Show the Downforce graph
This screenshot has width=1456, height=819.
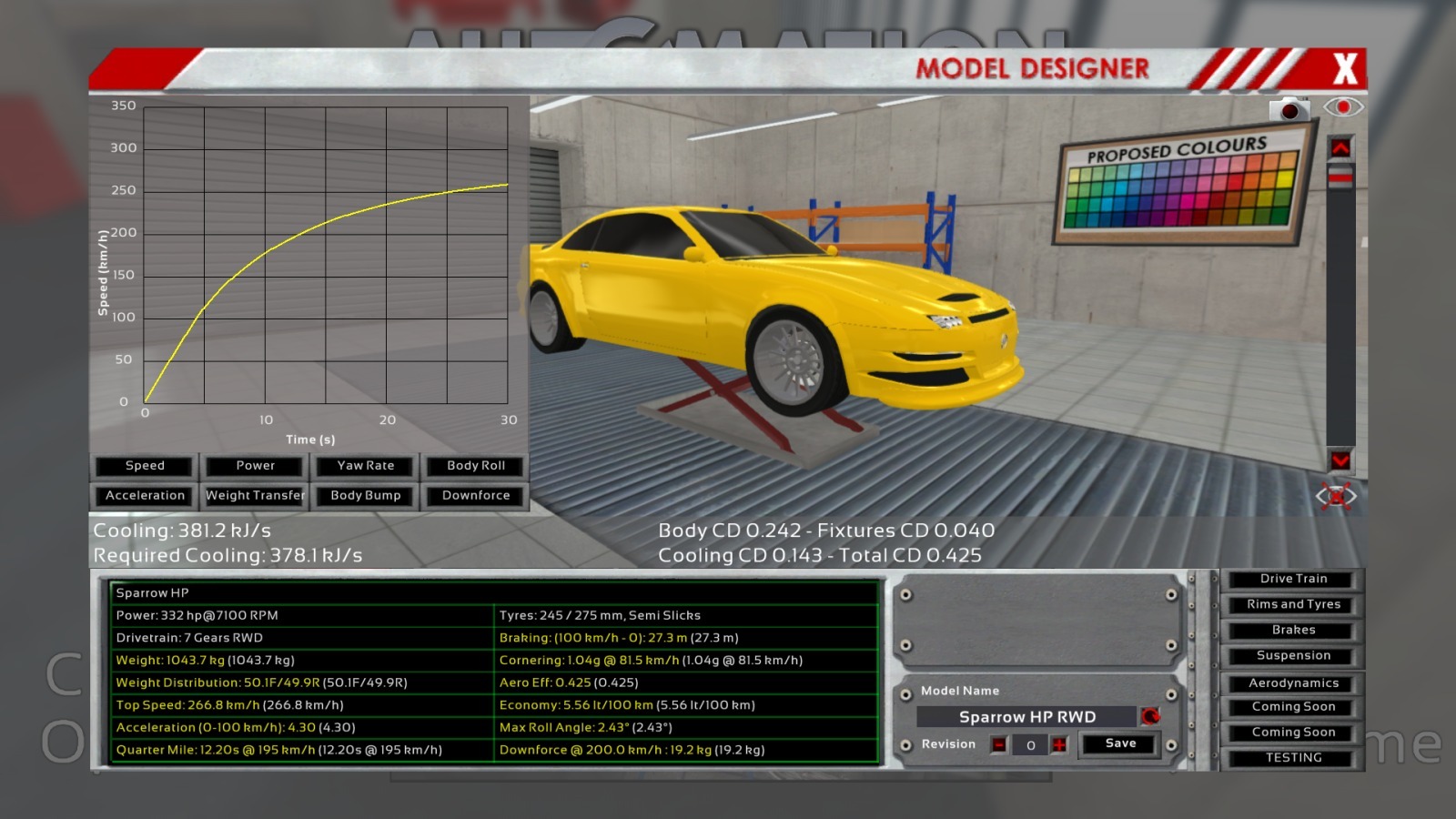476,496
